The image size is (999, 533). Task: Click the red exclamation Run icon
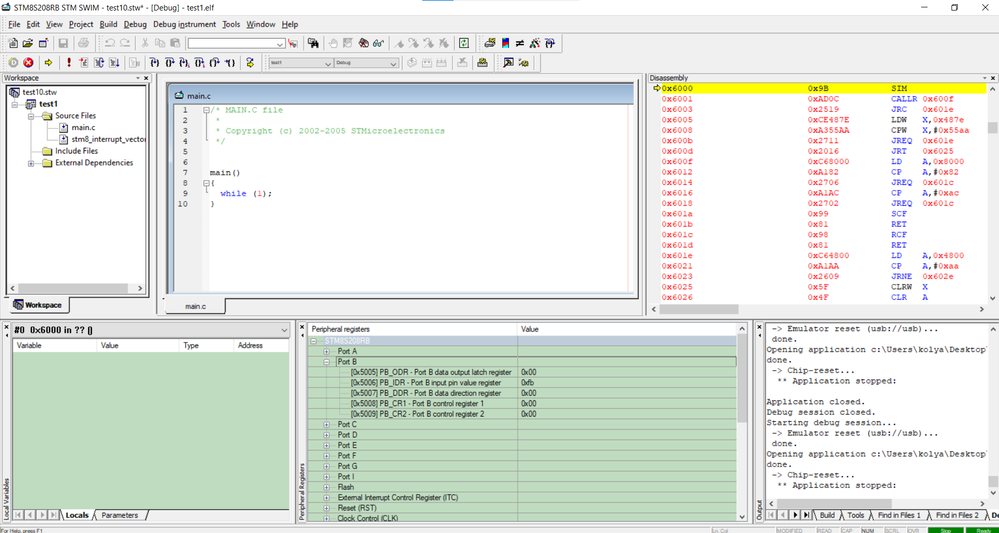69,63
